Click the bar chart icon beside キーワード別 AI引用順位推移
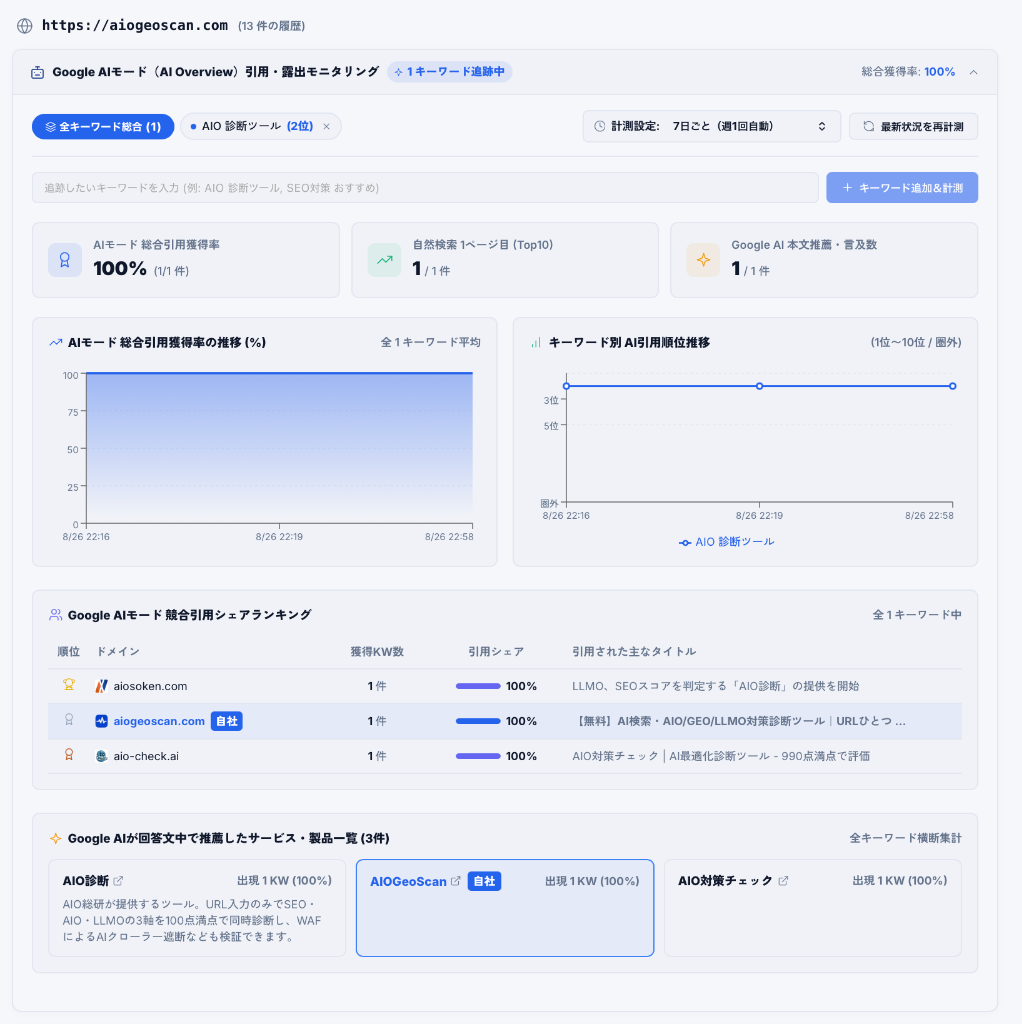The image size is (1022, 1024). pyautogui.click(x=536, y=342)
